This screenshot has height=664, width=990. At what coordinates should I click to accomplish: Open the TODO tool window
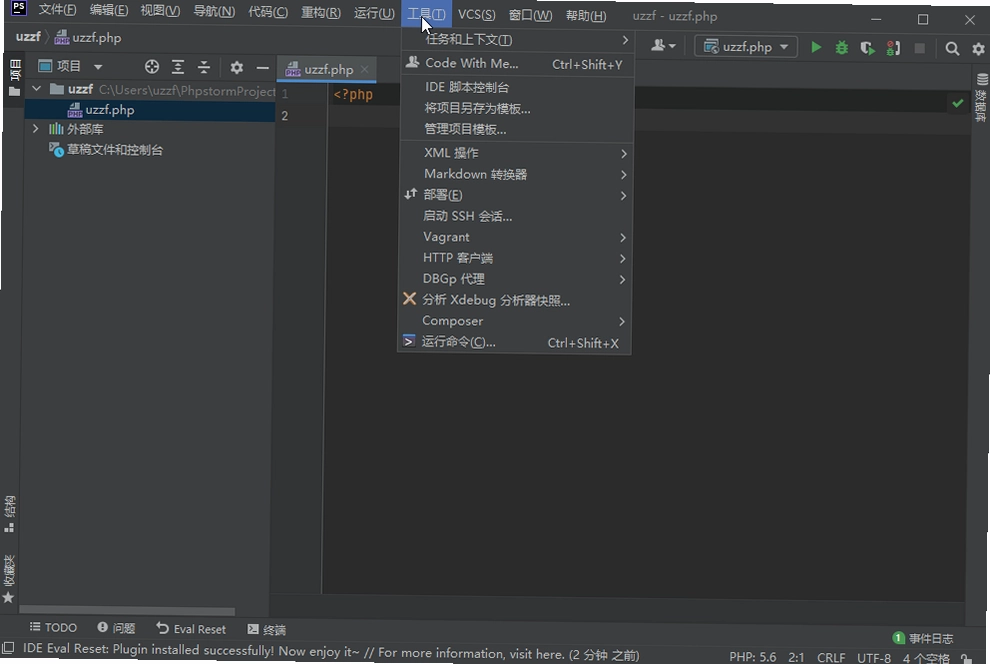[54, 627]
